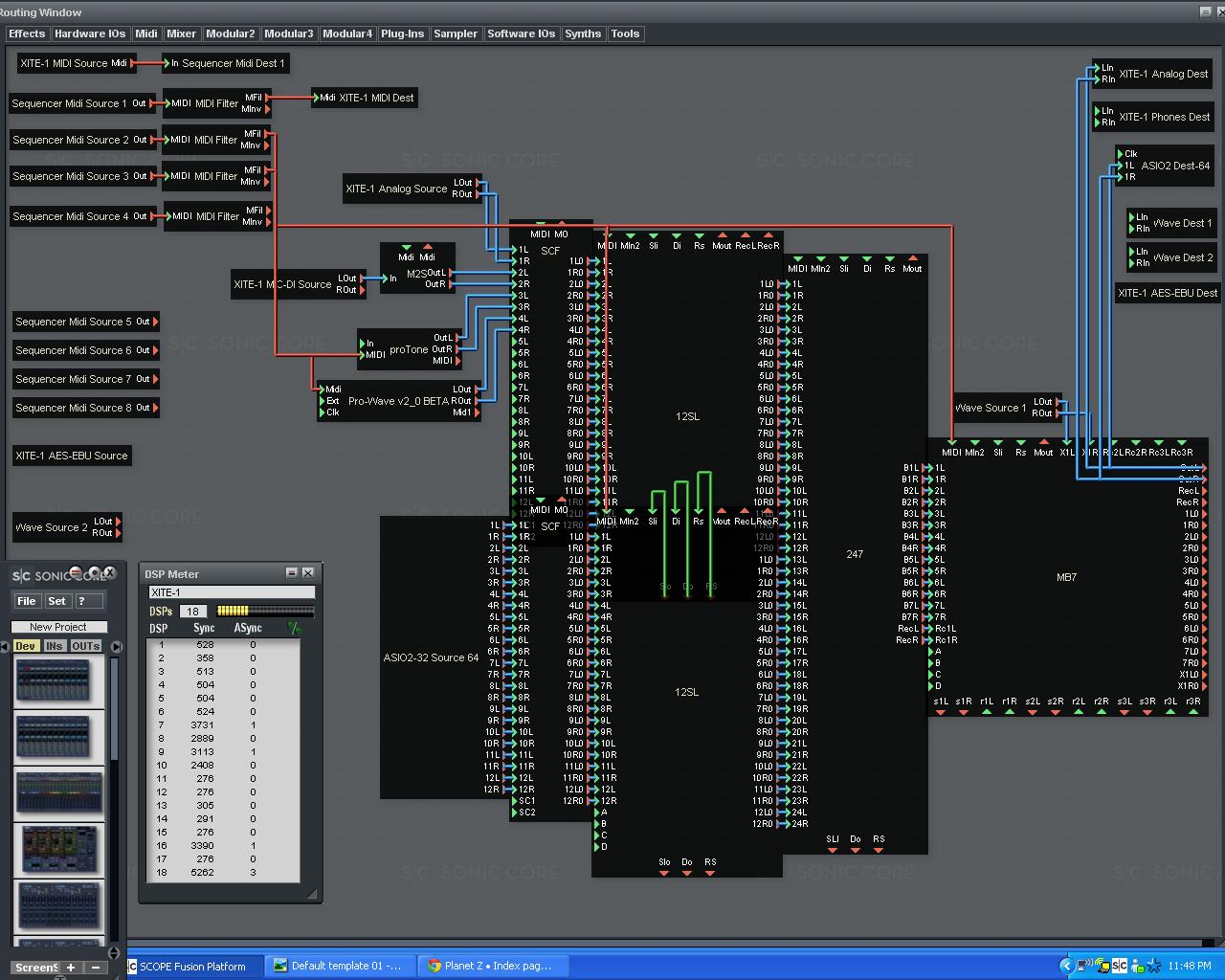1225x980 pixels.
Task: Click the ScreenS label
Action: [x=36, y=968]
